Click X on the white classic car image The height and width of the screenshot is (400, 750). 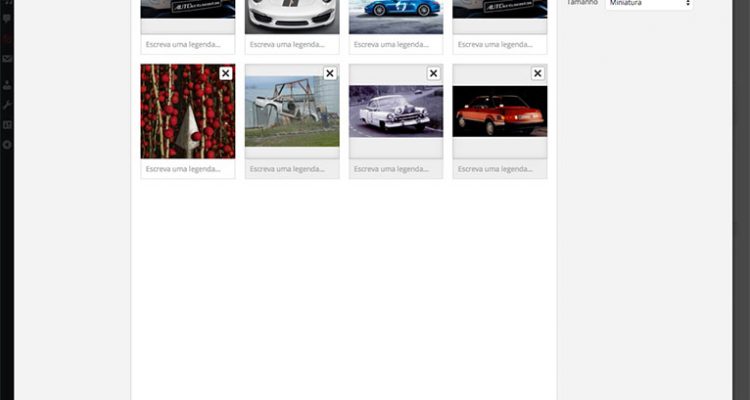pos(434,73)
